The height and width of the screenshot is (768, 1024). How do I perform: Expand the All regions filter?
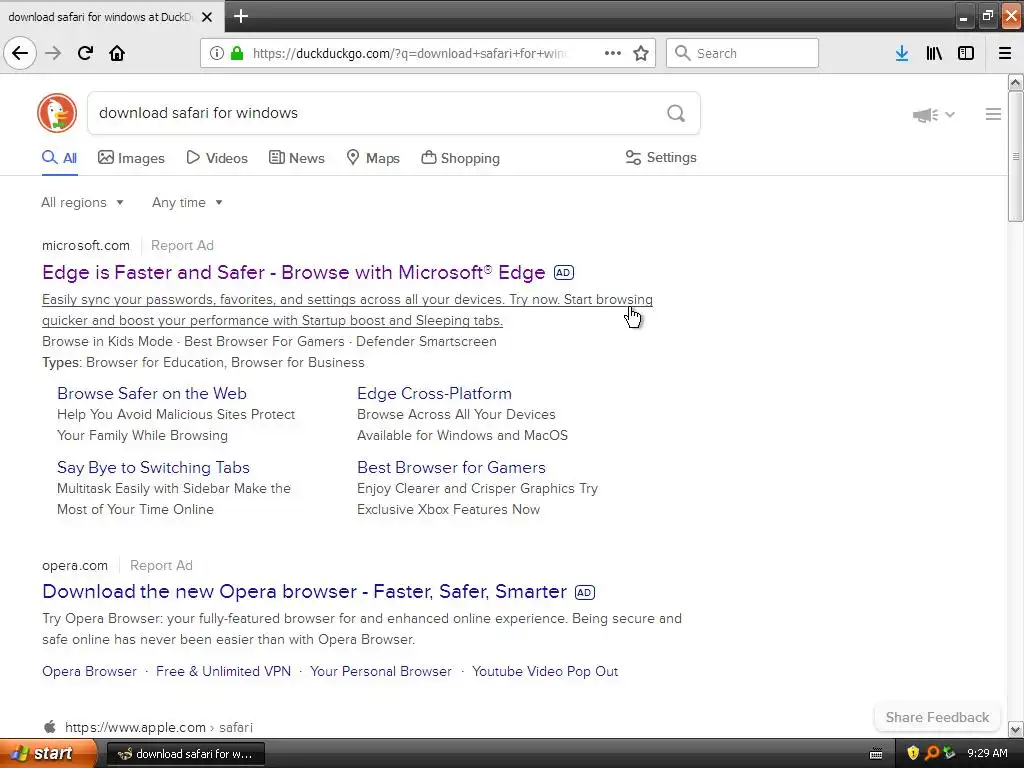coord(82,202)
